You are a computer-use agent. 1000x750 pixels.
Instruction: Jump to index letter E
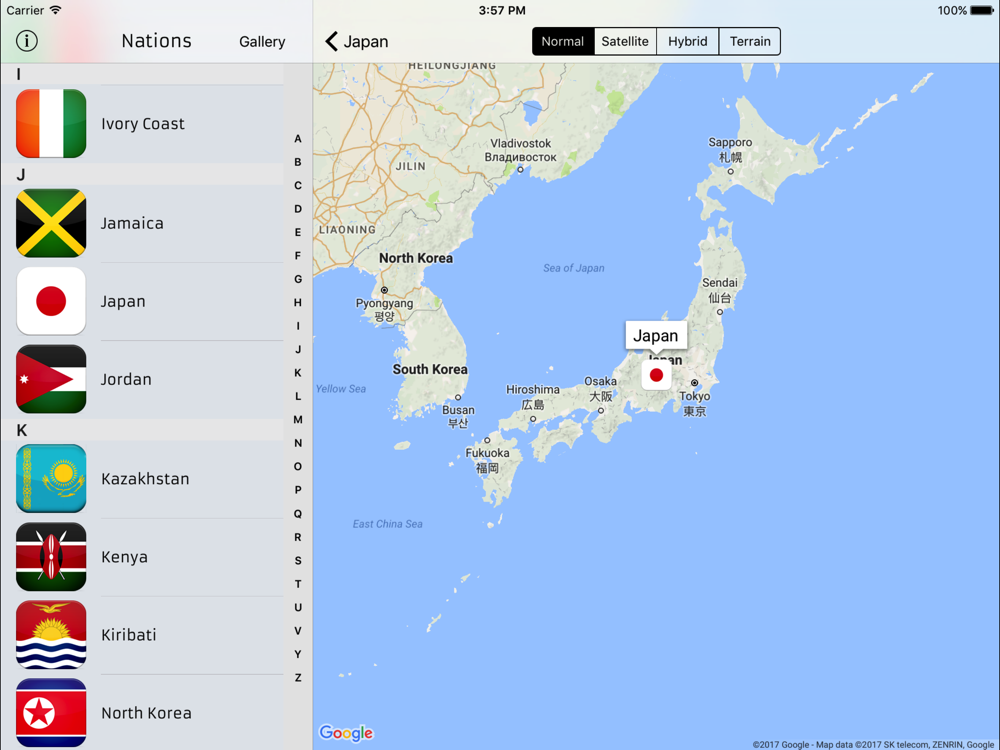298,232
